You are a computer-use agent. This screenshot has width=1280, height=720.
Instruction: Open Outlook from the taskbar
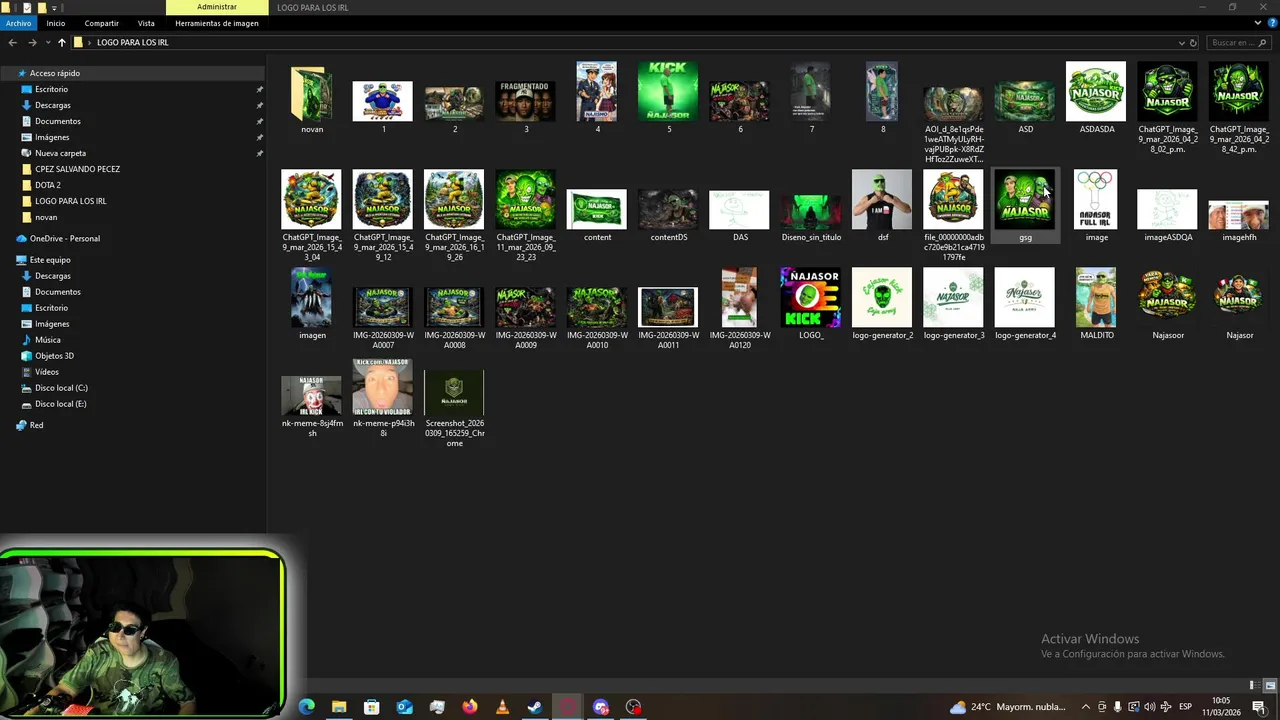404,707
